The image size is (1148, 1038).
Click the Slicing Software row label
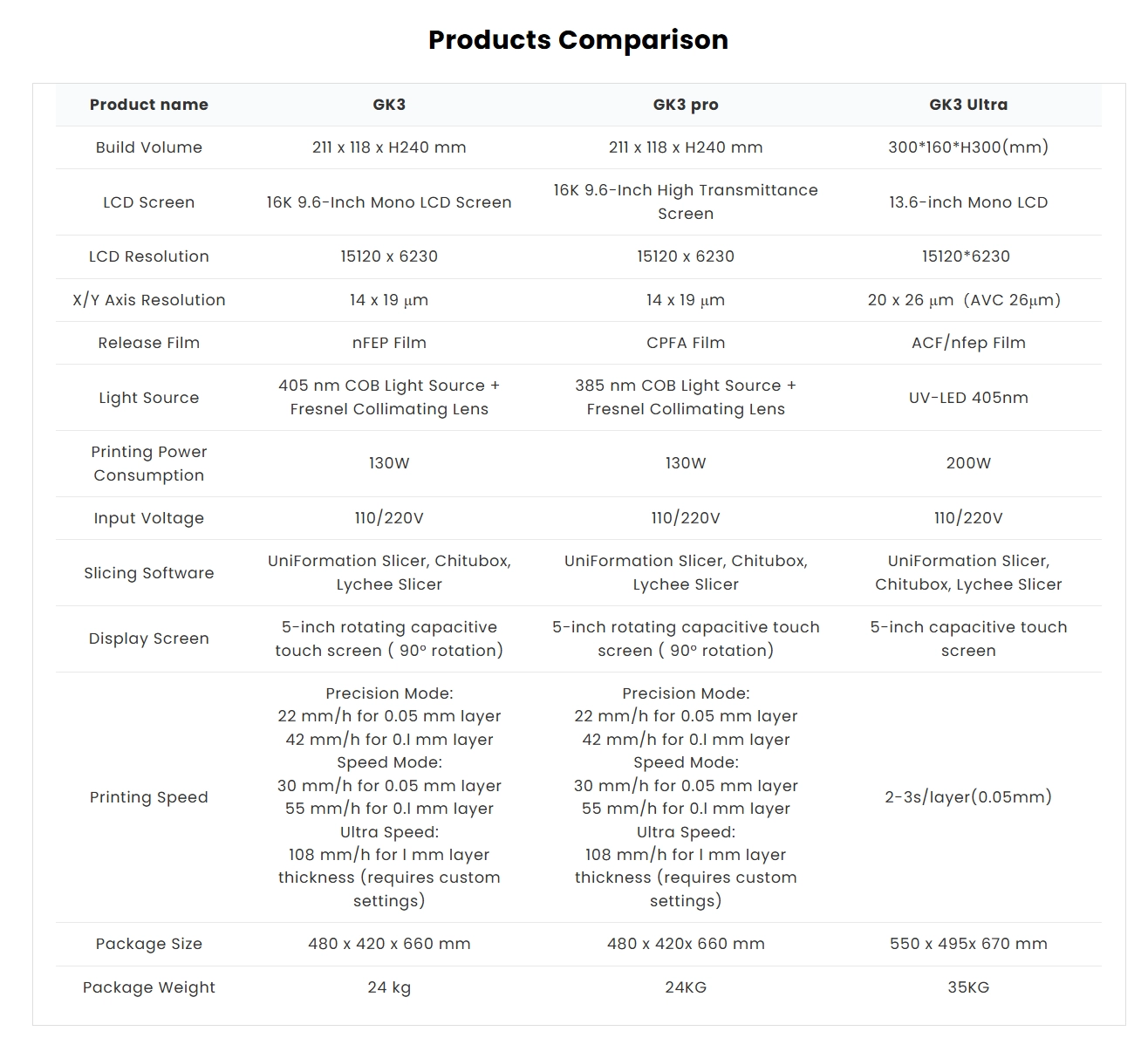pos(149,573)
